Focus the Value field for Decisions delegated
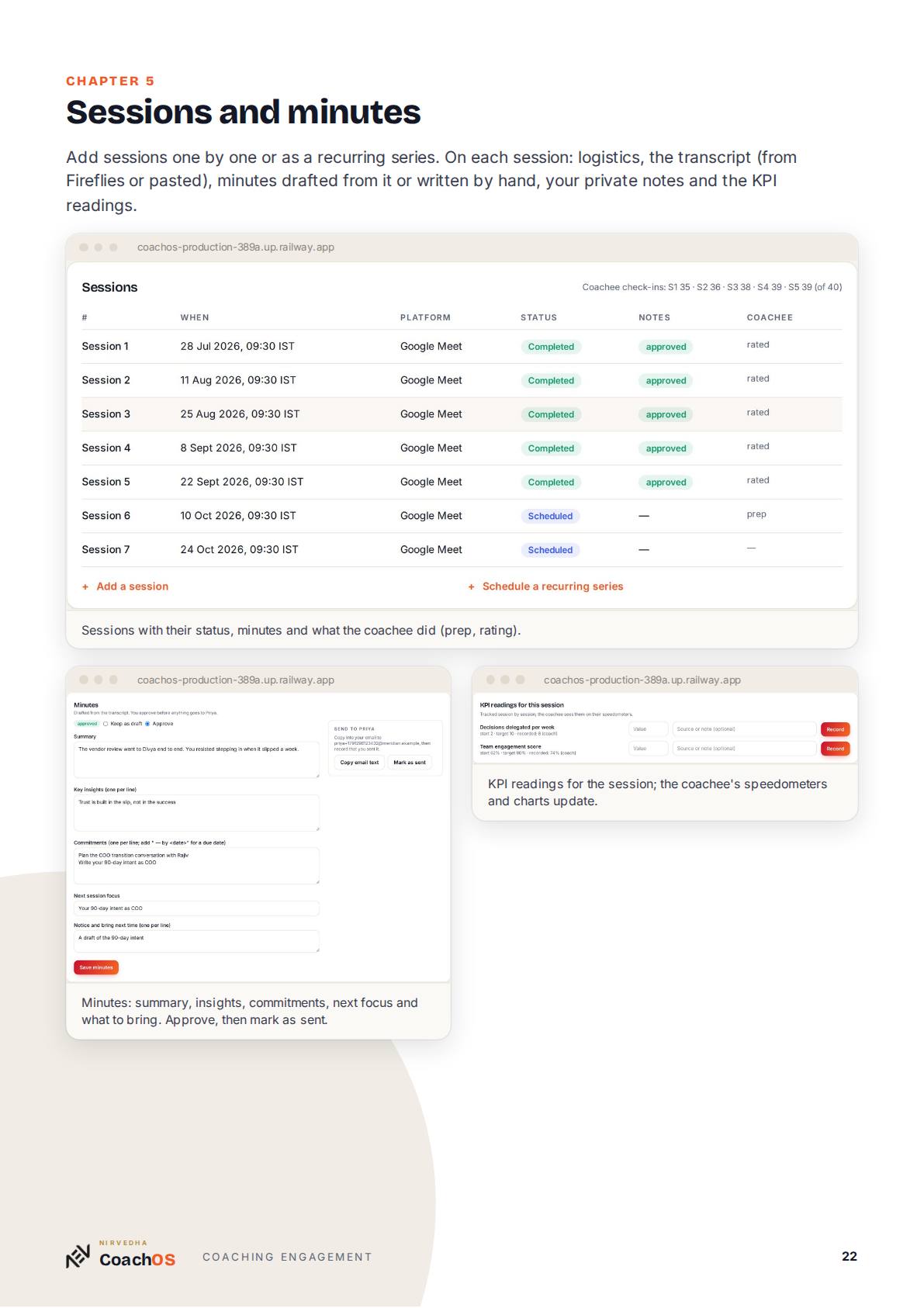Image resolution: width=924 pixels, height=1308 pixels. (x=649, y=729)
